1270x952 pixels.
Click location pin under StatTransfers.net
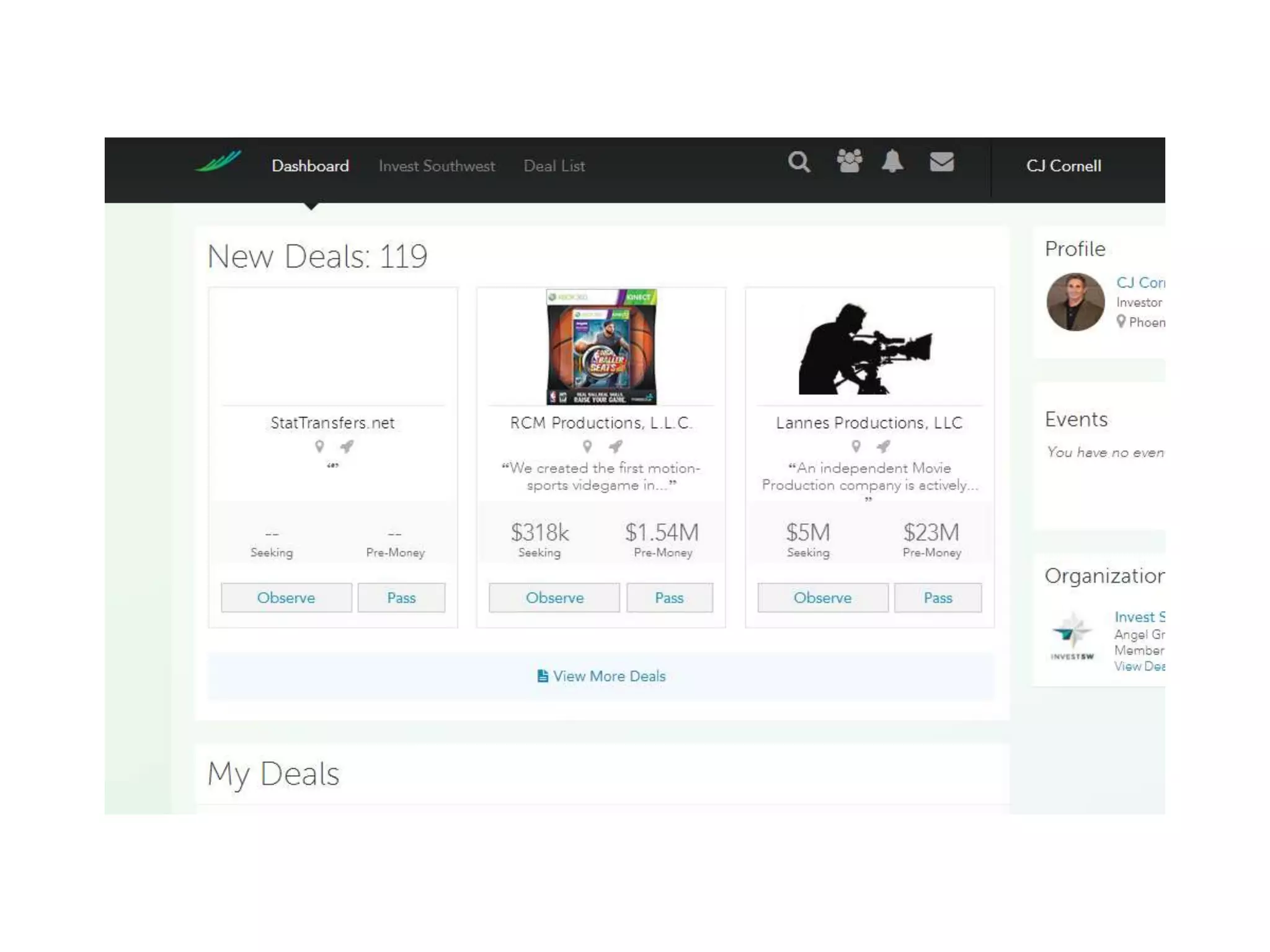point(319,446)
